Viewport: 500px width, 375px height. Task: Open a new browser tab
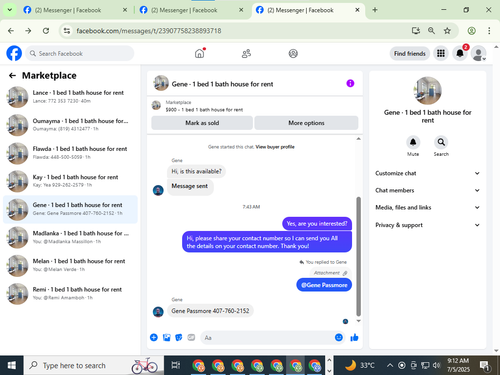[375, 10]
